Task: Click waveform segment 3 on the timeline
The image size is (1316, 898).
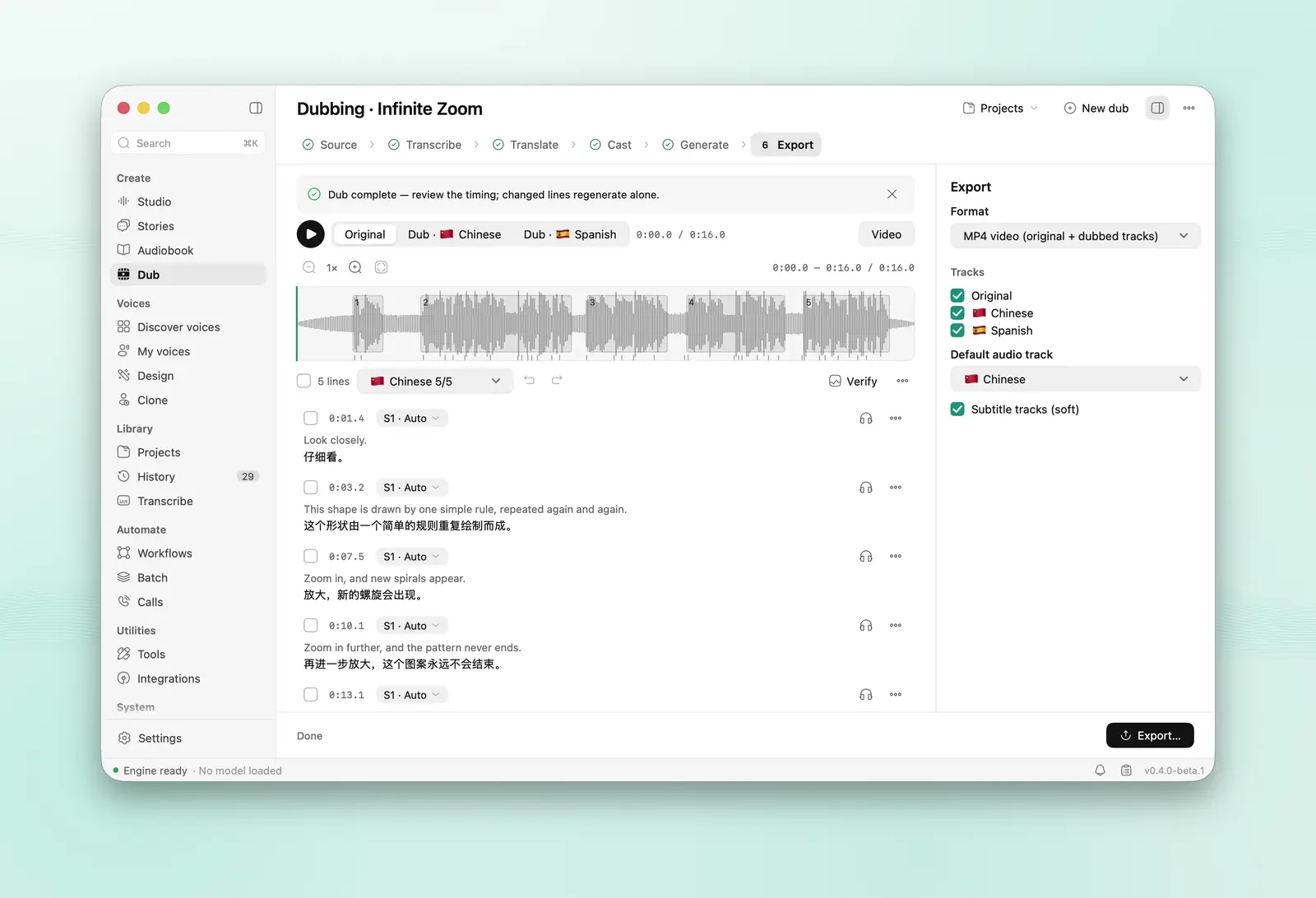Action: [626, 323]
